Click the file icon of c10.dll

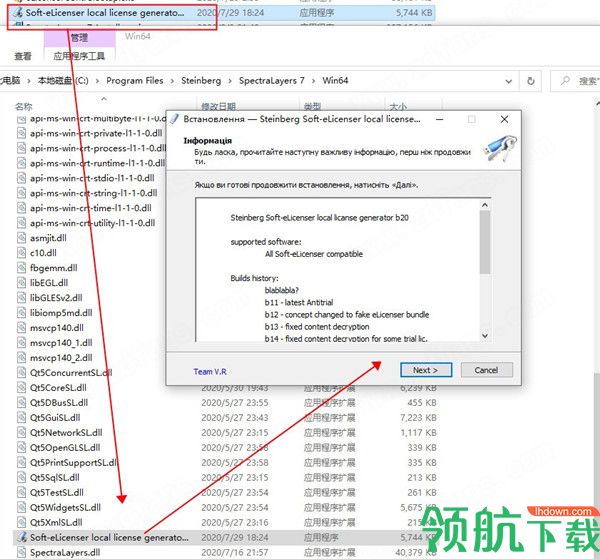[x=21, y=253]
